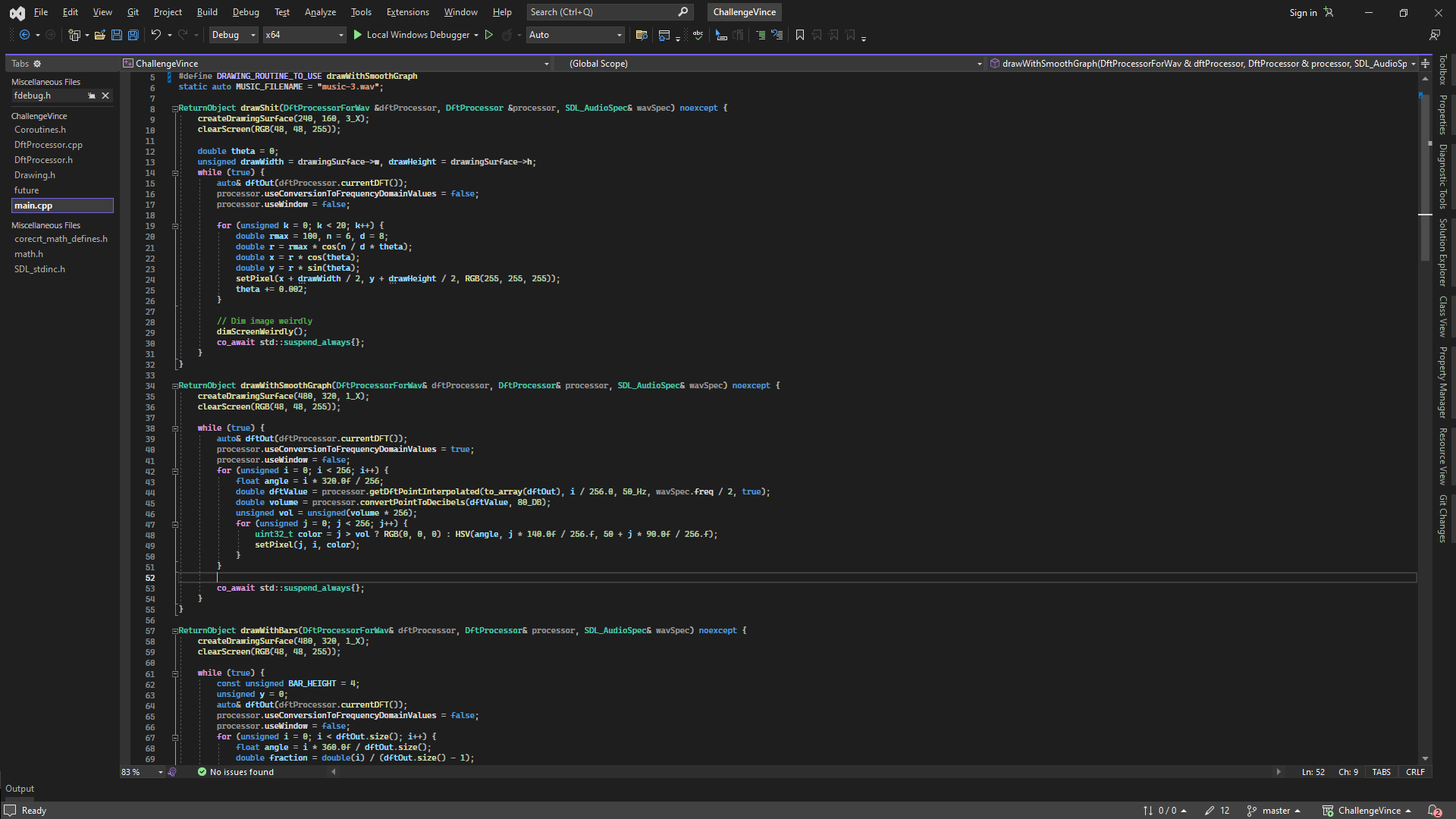
Task: Start Without Debugging with the hollow play icon
Action: pos(489,35)
